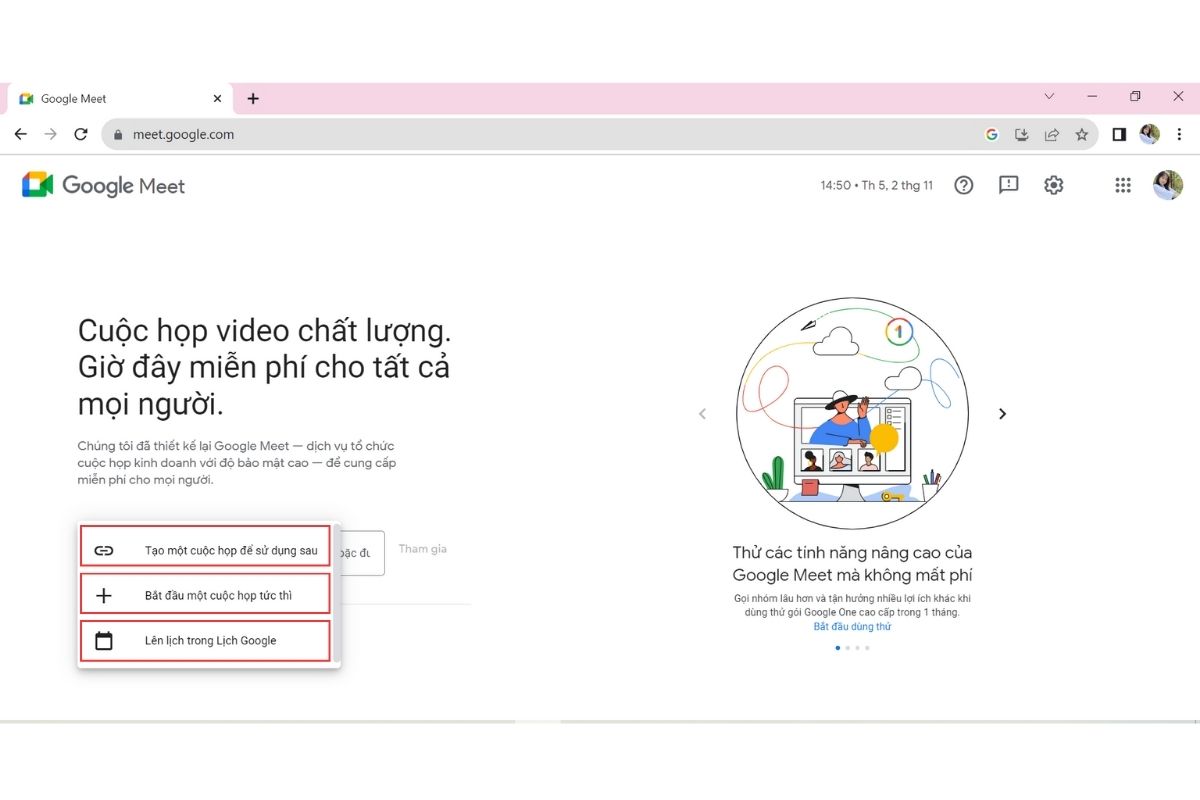Share this page via address bar icon

[1052, 134]
